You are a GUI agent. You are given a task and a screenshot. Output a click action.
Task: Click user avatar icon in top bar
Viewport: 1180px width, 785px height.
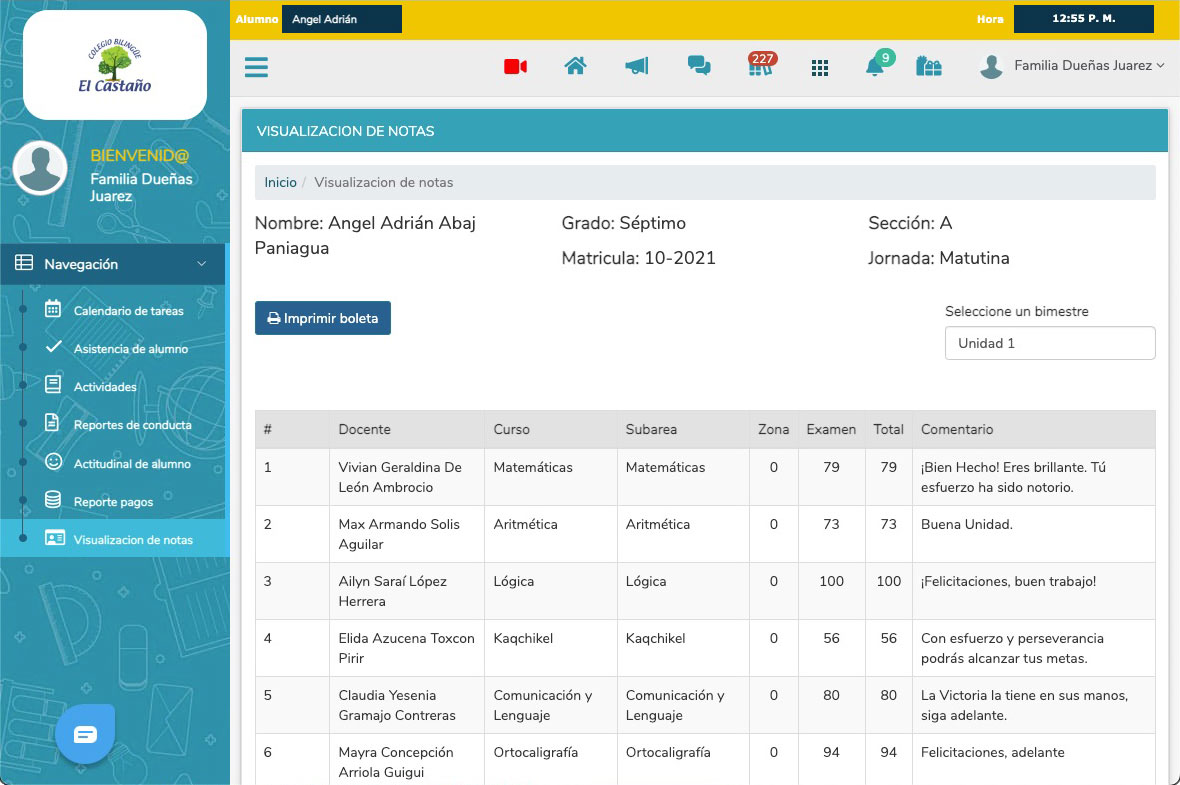click(992, 67)
